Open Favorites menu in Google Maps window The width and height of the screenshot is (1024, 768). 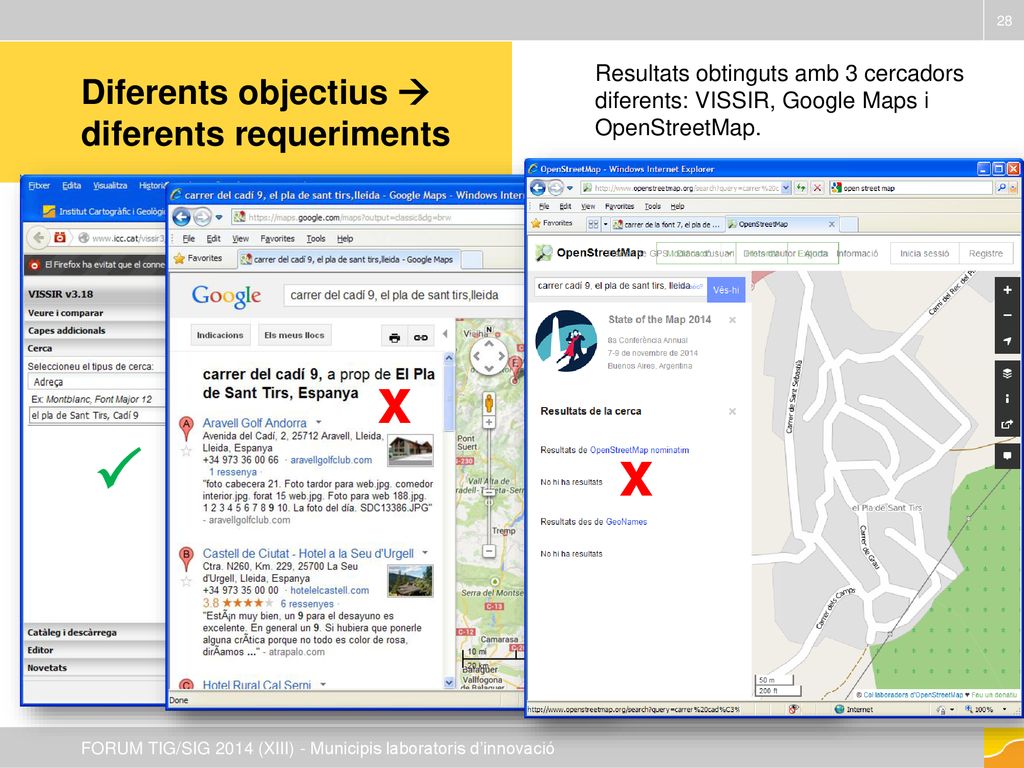pyautogui.click(x=277, y=239)
